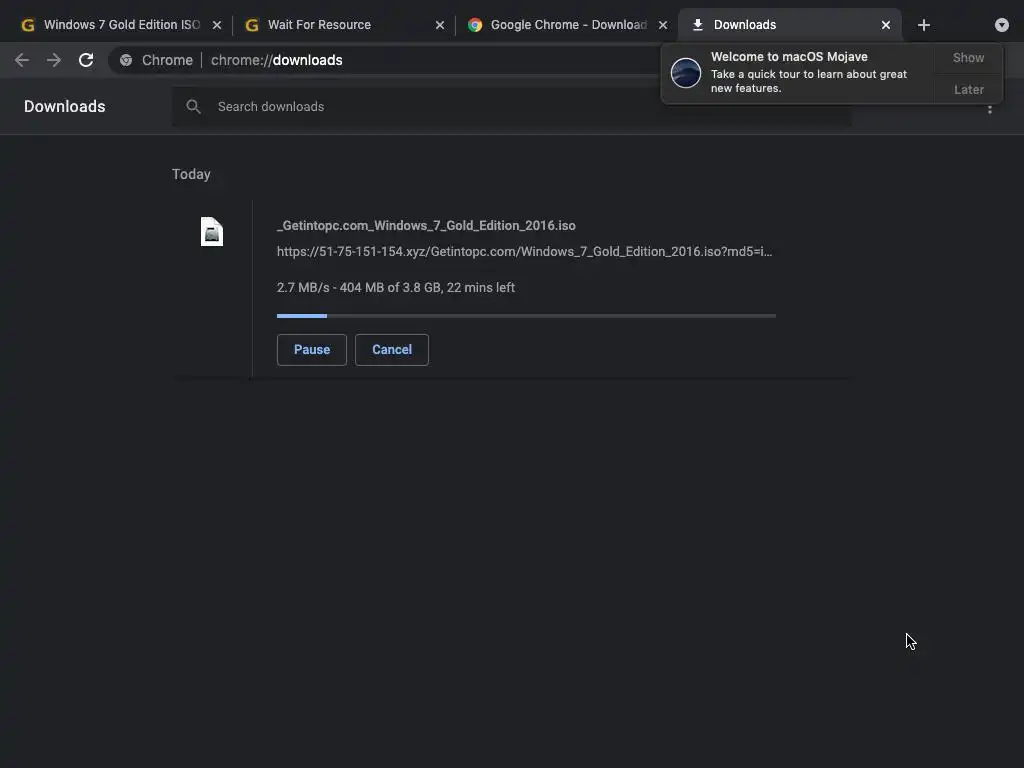Click the '2.7 MB/s - 404 MB of 3.8 GB' status
Screen dimensions: 1024x768
(x=396, y=287)
